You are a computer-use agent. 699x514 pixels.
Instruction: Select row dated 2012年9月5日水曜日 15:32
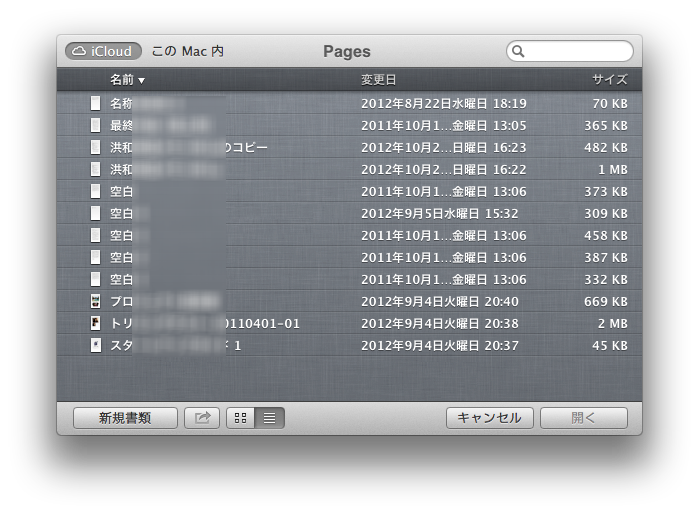pos(350,214)
